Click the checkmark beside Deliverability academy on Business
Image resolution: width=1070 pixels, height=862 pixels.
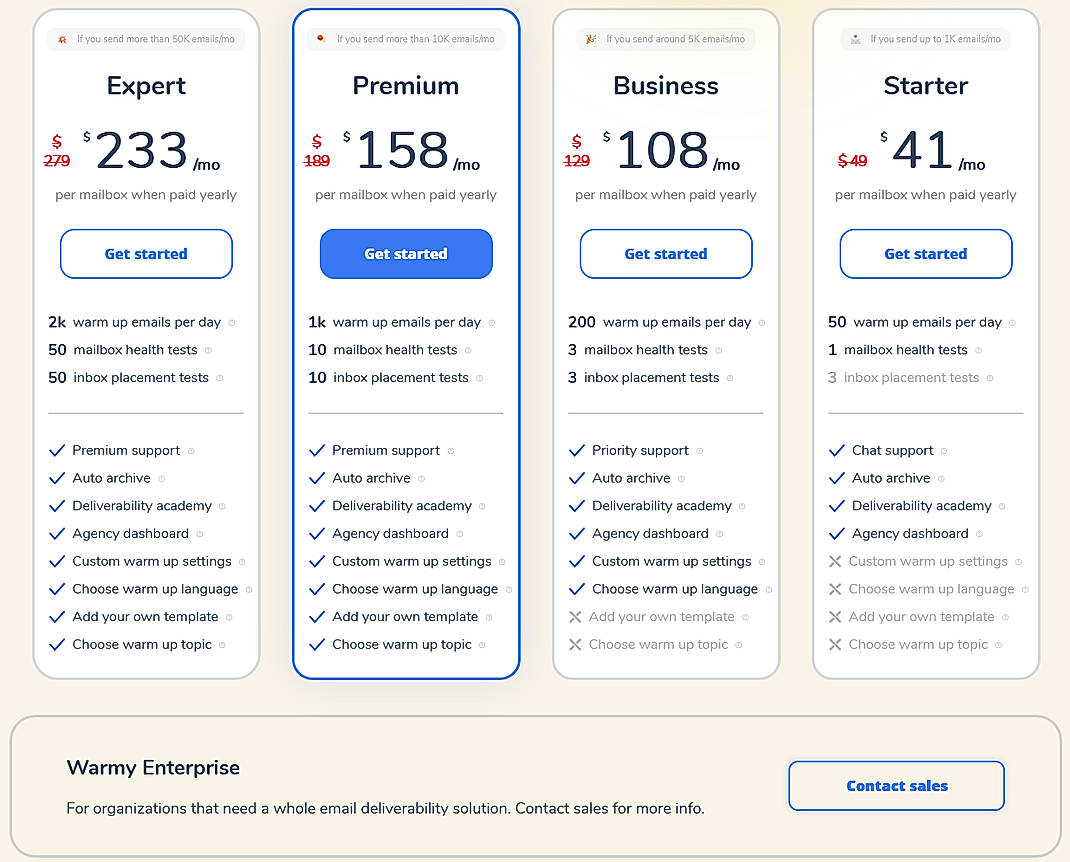click(577, 505)
